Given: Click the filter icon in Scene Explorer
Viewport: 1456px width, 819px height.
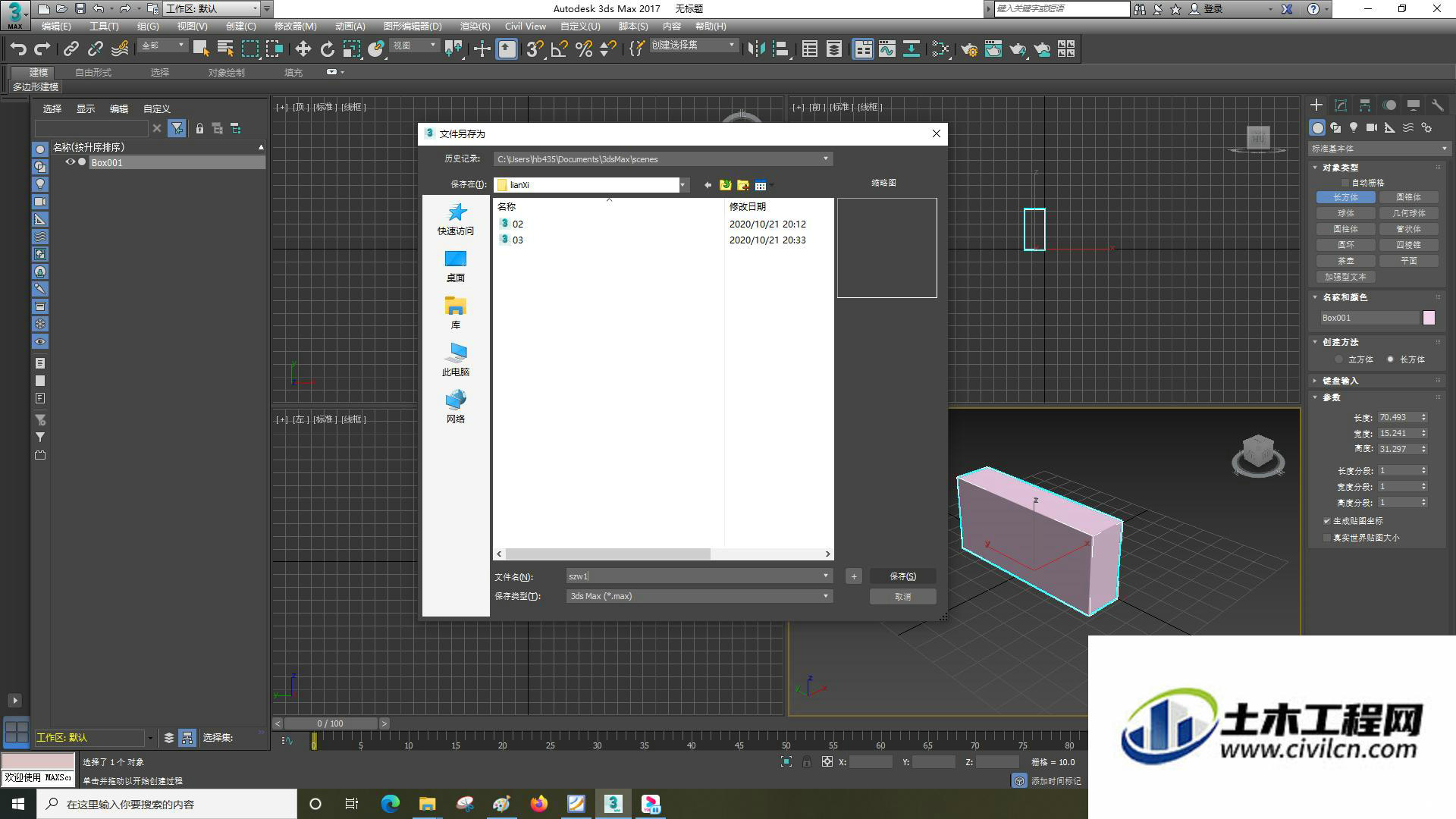Looking at the screenshot, I should (177, 128).
